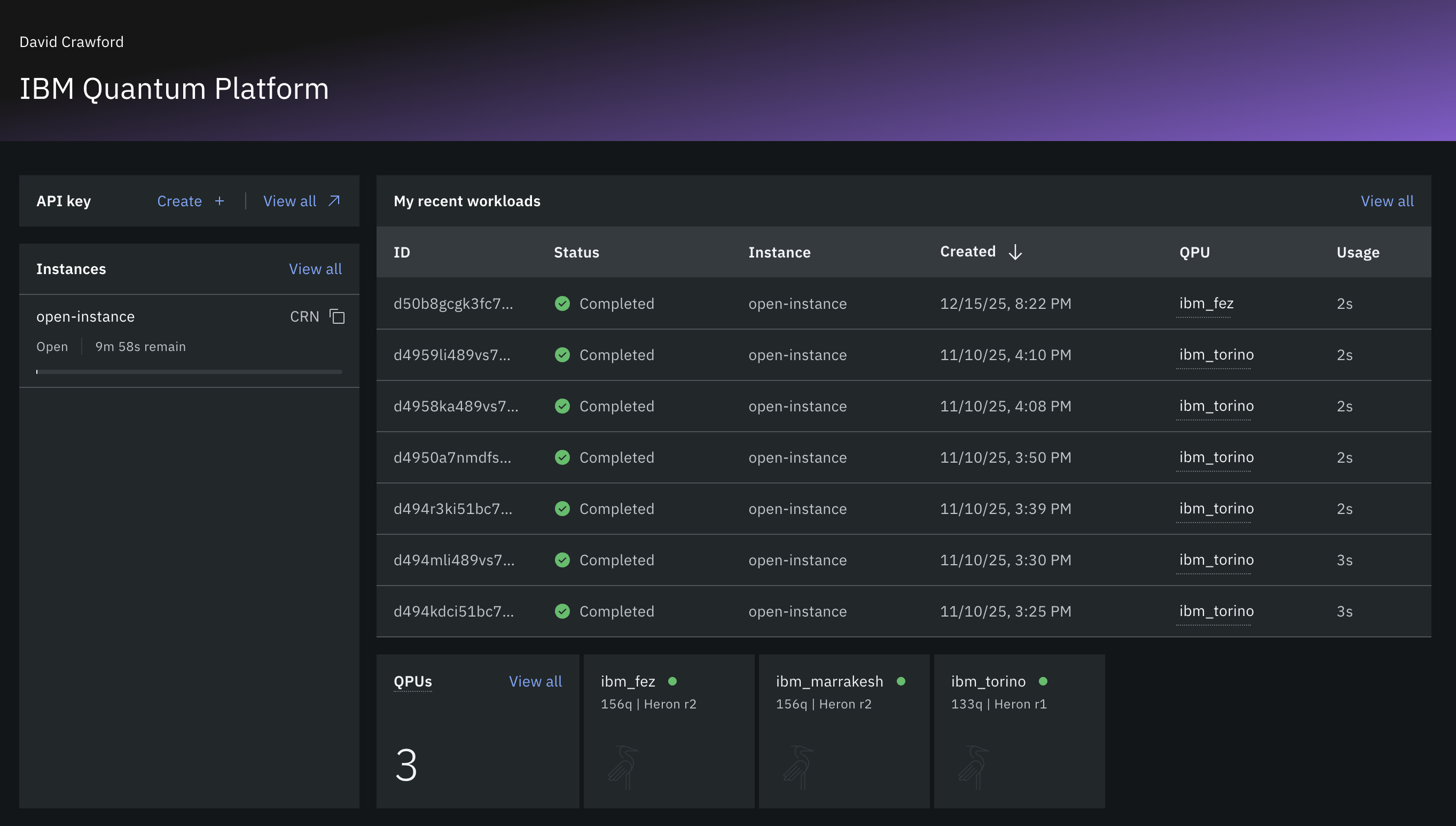Click the external arrow icon beside API key View all
The image size is (1456, 826).
click(x=334, y=201)
